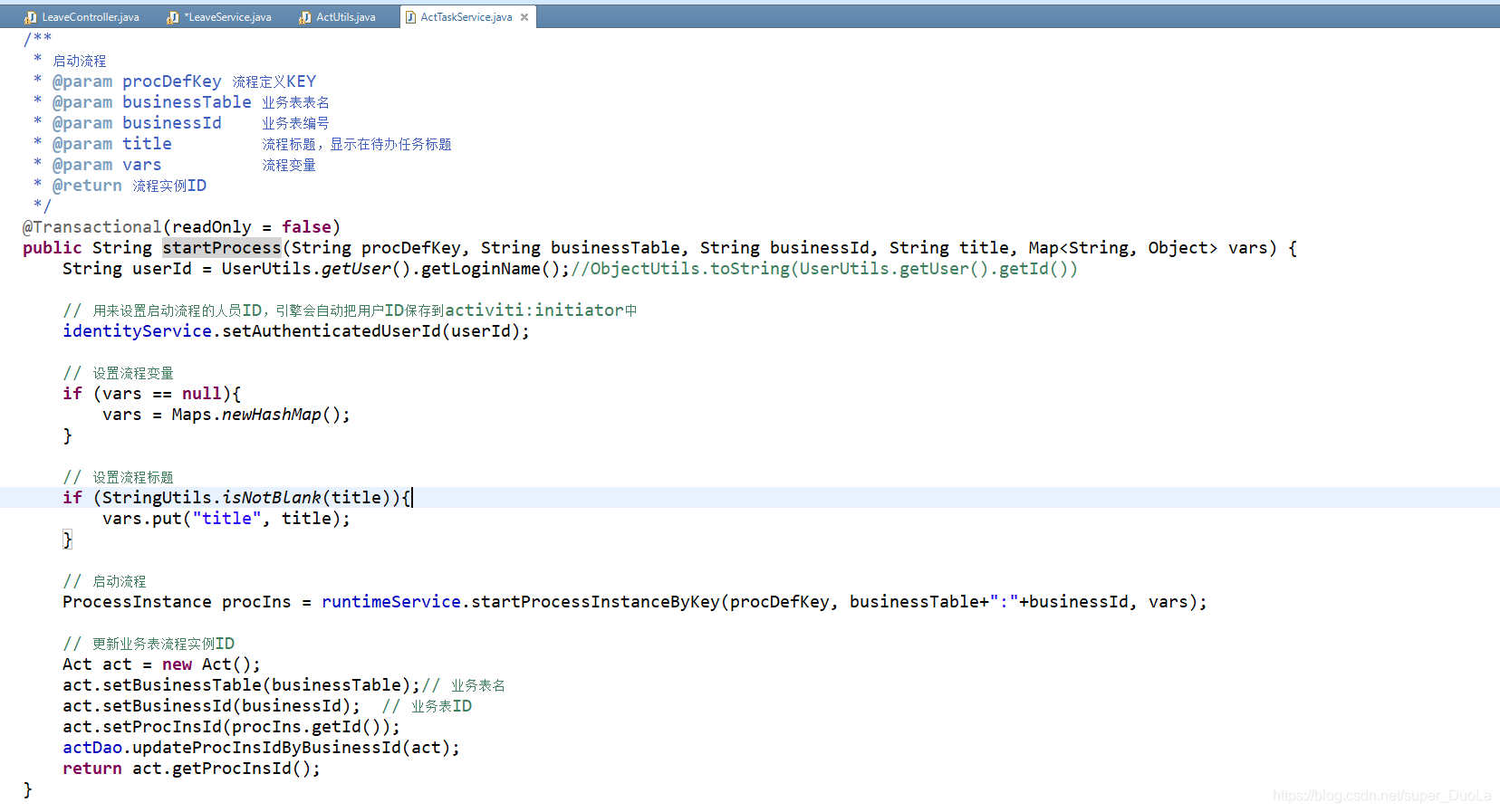This screenshot has width=1500, height=812.
Task: Click the commented ObjectUtils.toString code
Action: click(824, 269)
